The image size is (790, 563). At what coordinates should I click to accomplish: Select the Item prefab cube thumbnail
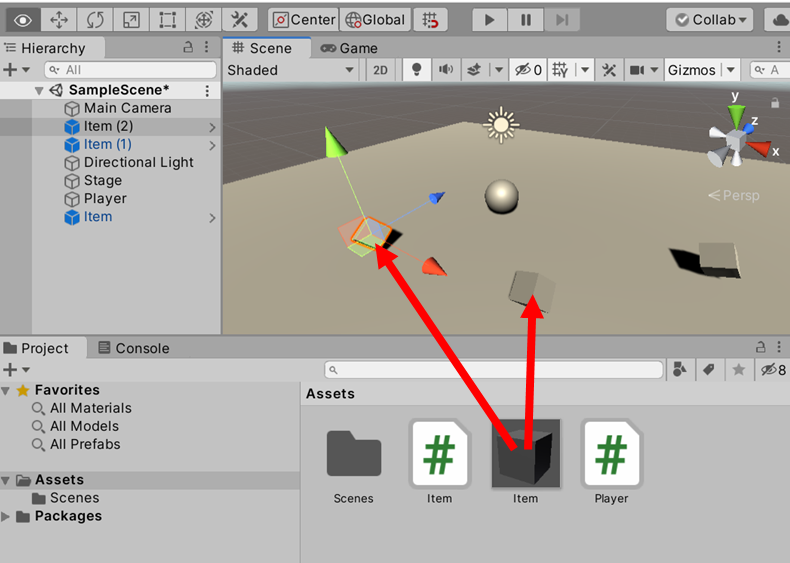525,453
